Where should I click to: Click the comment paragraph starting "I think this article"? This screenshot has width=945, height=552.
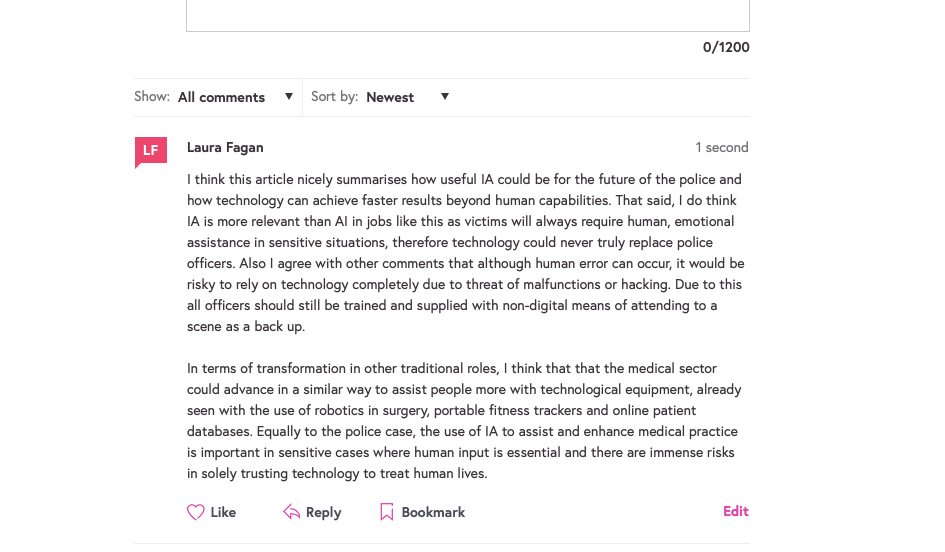click(x=465, y=253)
